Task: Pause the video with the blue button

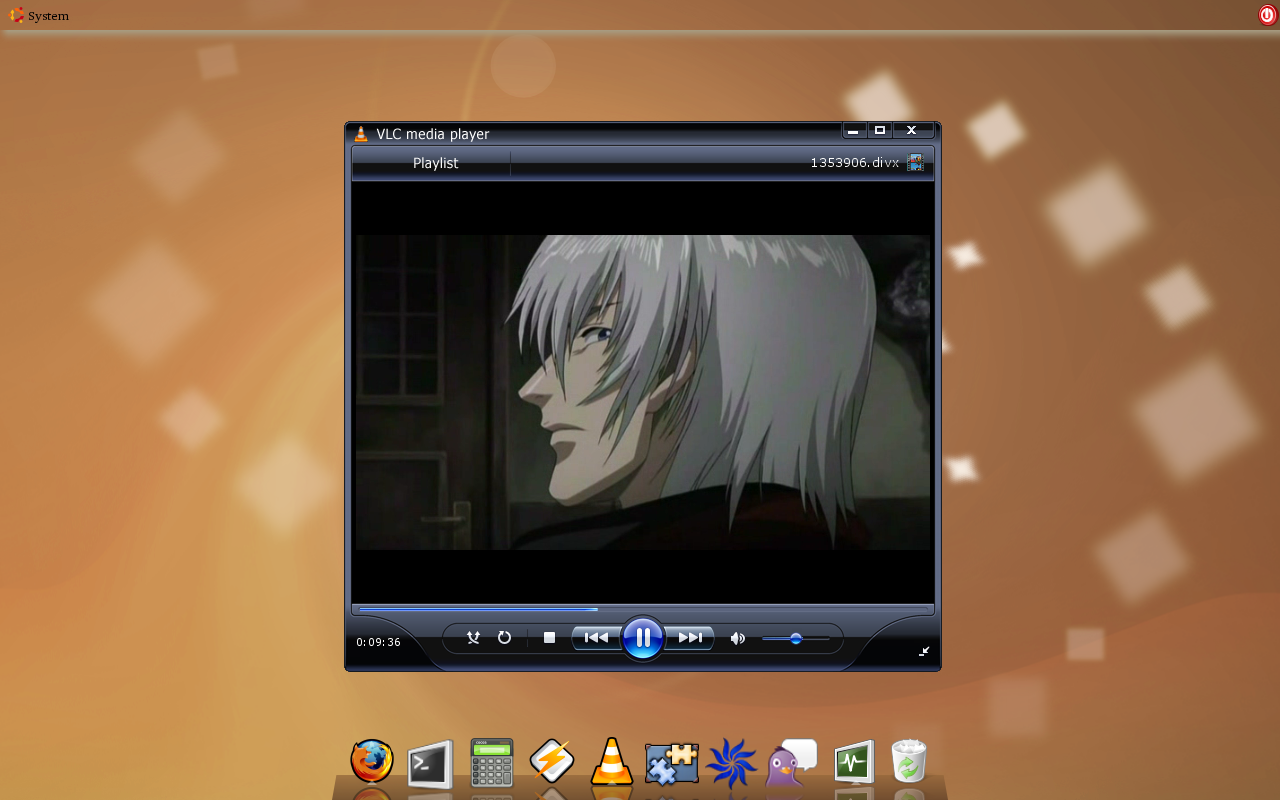Action: click(x=642, y=638)
